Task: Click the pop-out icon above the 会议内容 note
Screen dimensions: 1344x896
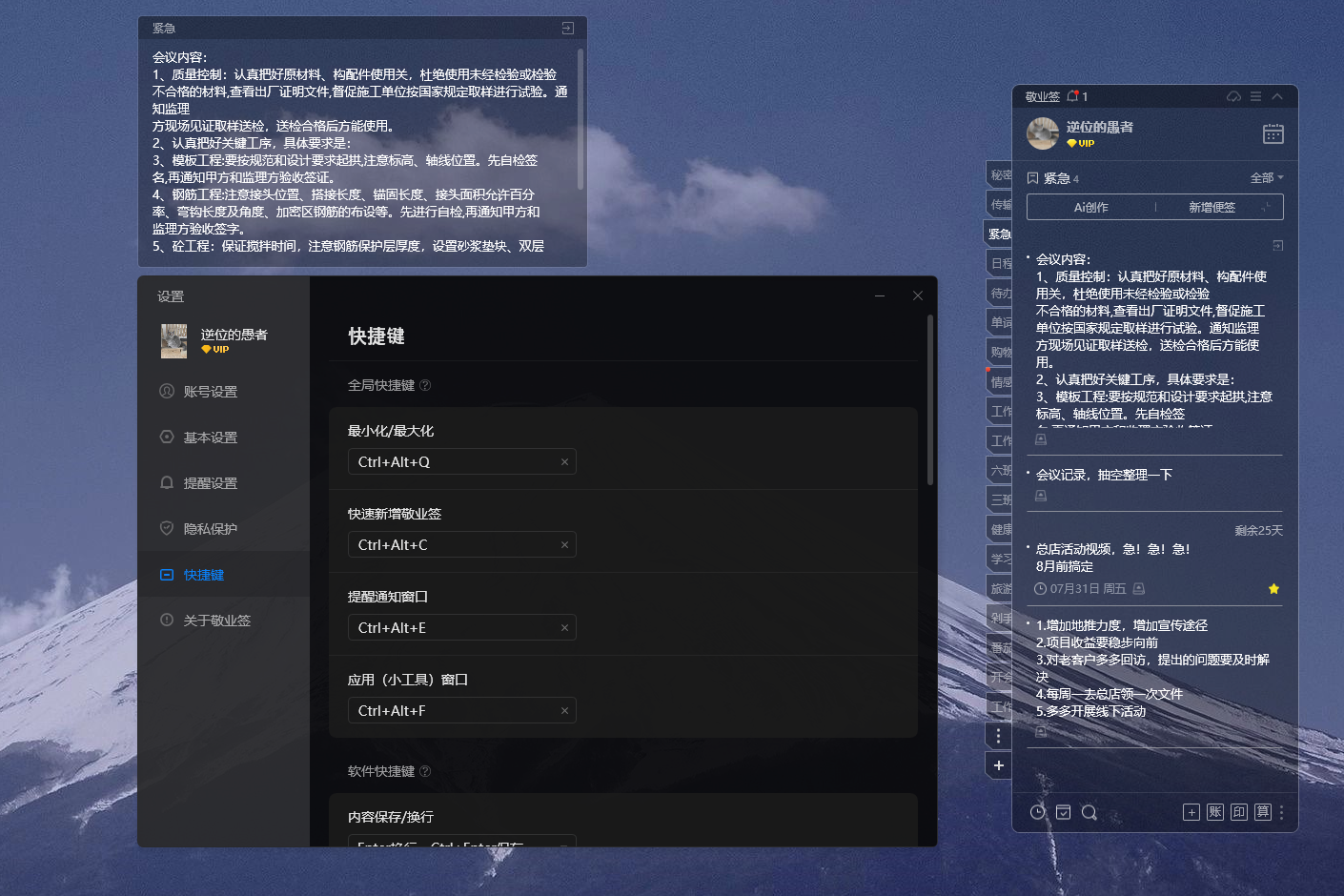Action: point(1278,246)
